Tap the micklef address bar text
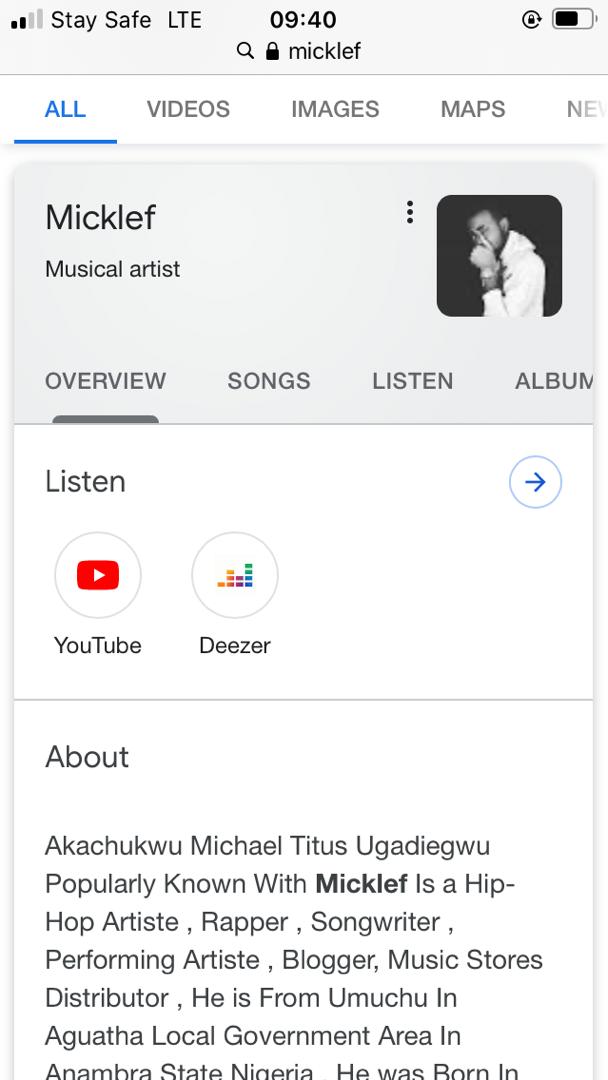 (x=324, y=51)
